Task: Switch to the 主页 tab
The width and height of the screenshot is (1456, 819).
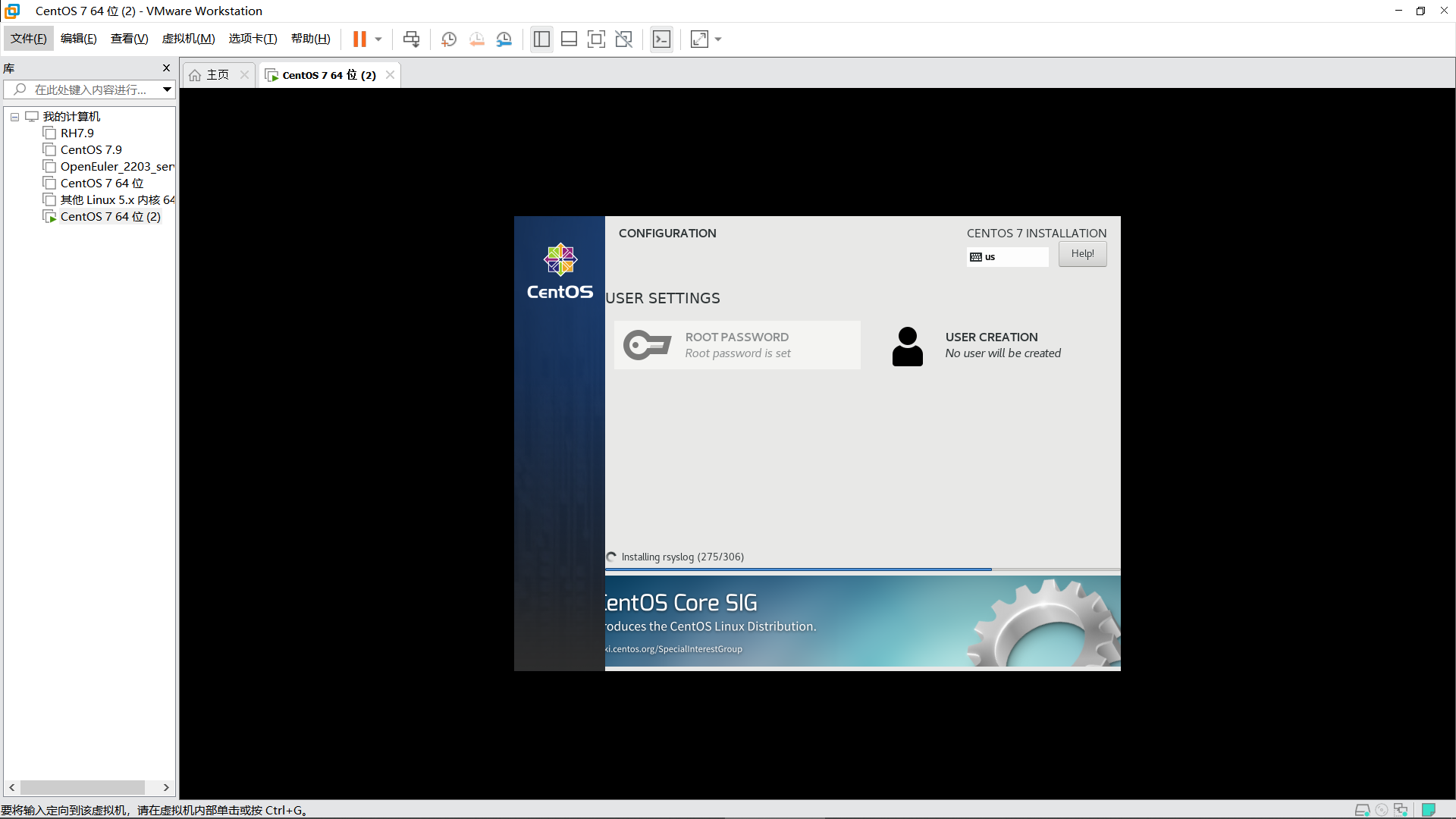Action: point(217,75)
